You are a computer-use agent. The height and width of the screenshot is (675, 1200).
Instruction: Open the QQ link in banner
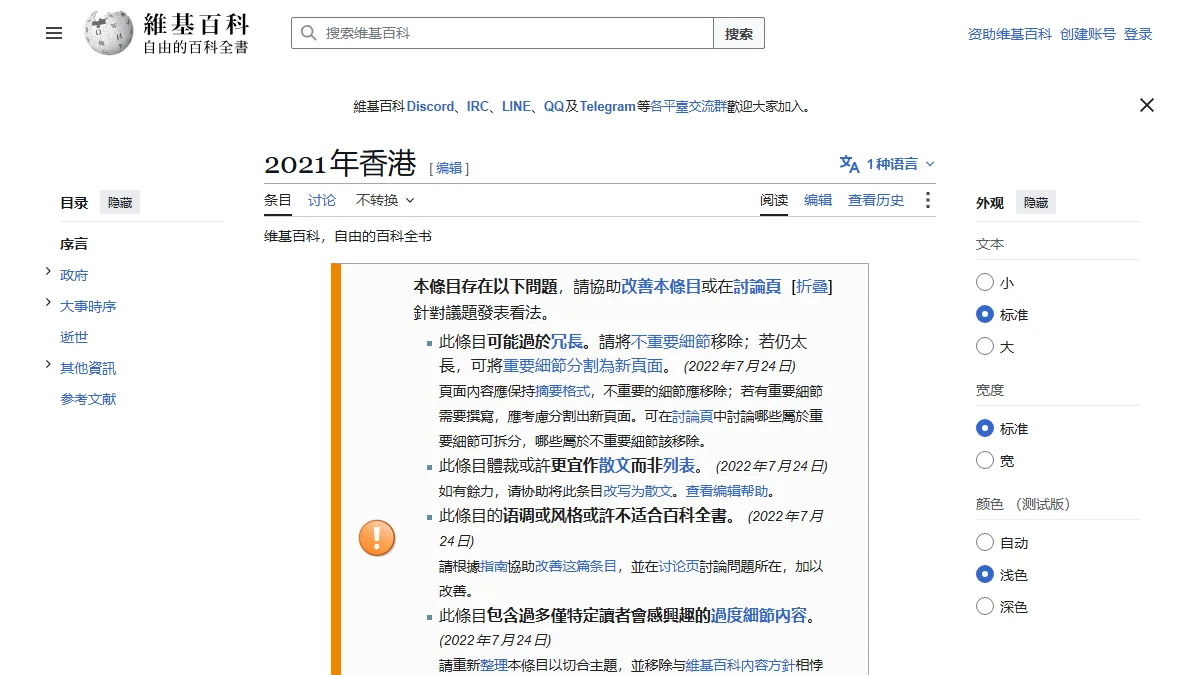[553, 106]
